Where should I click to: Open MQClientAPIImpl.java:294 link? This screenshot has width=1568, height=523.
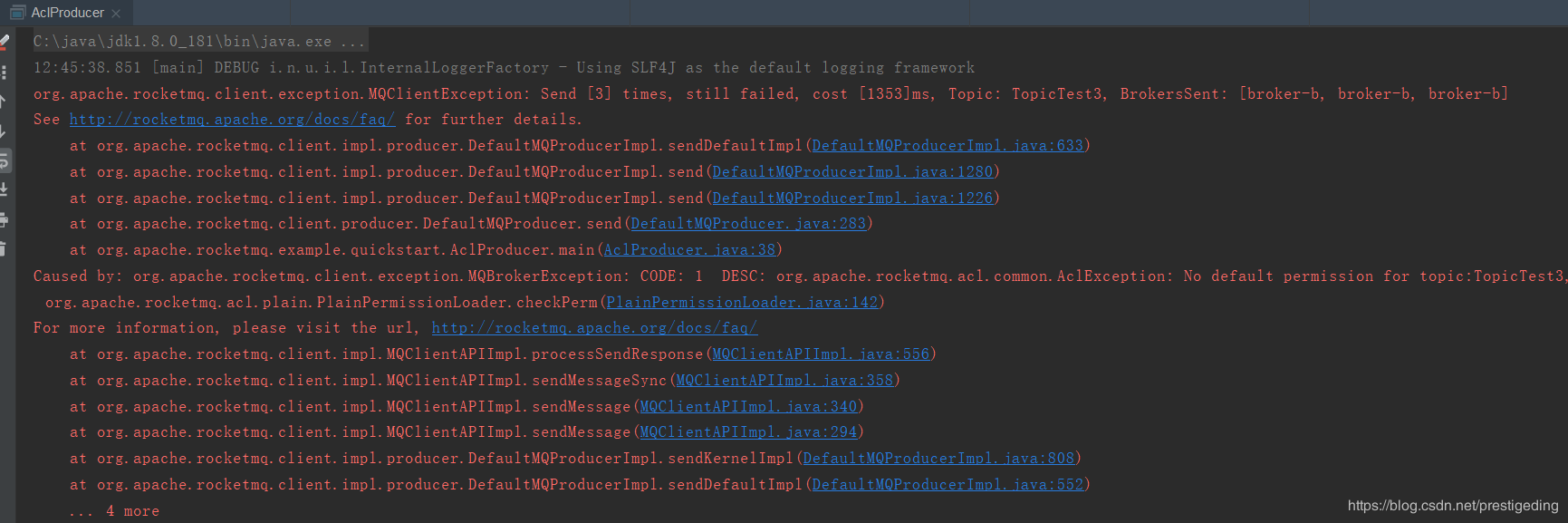[748, 432]
